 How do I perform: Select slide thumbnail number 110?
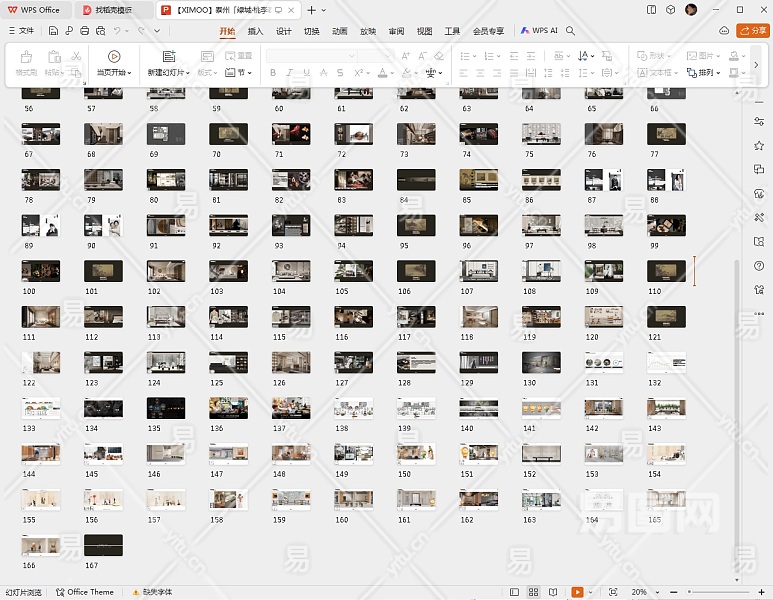(x=666, y=271)
